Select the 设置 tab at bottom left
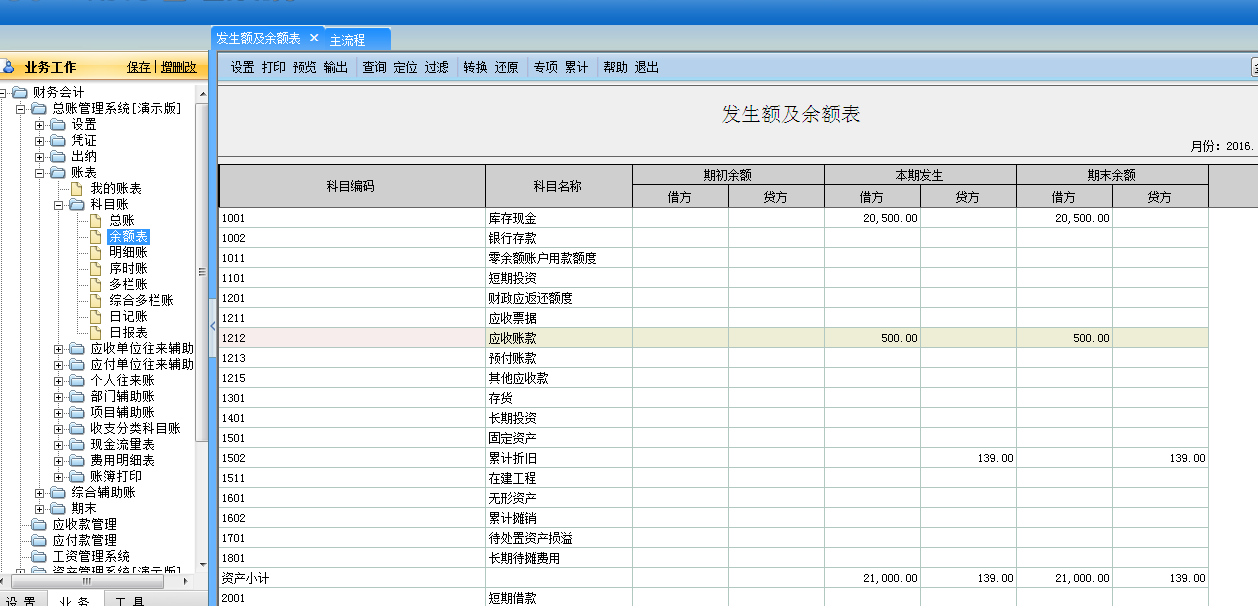 point(22,600)
